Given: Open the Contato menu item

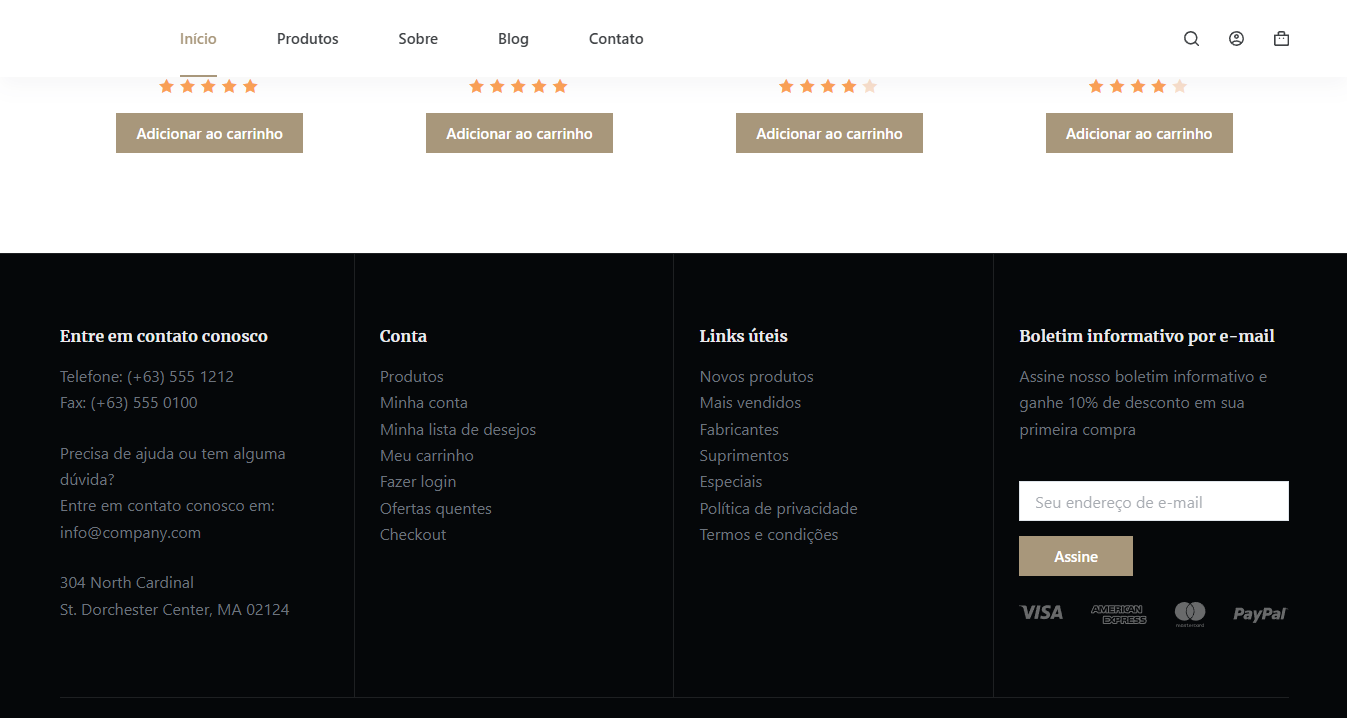Looking at the screenshot, I should (x=615, y=39).
